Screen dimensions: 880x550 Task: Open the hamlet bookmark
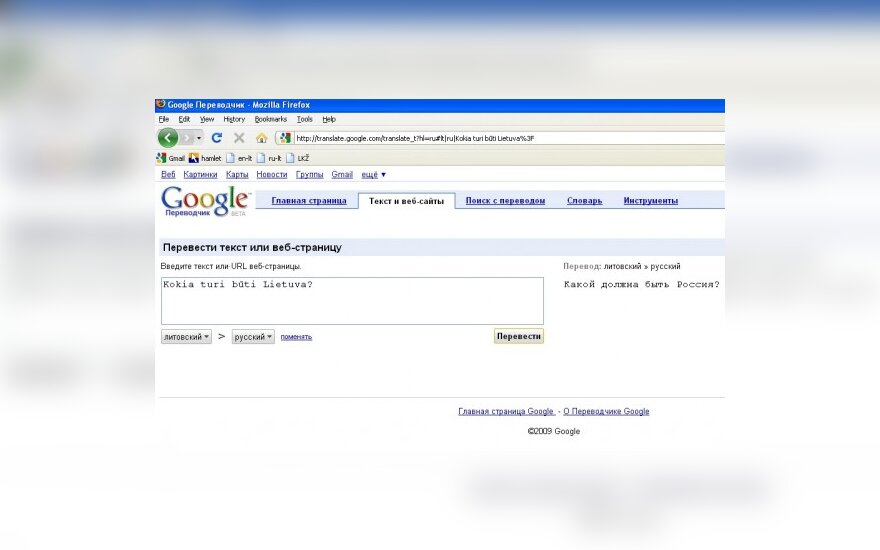pyautogui.click(x=205, y=158)
